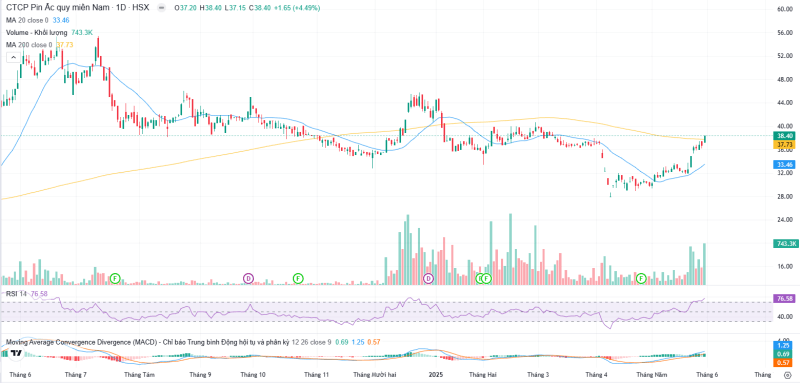The image size is (800, 383).
Task: Click the gray status pill beside HSX
Action: 162,8
